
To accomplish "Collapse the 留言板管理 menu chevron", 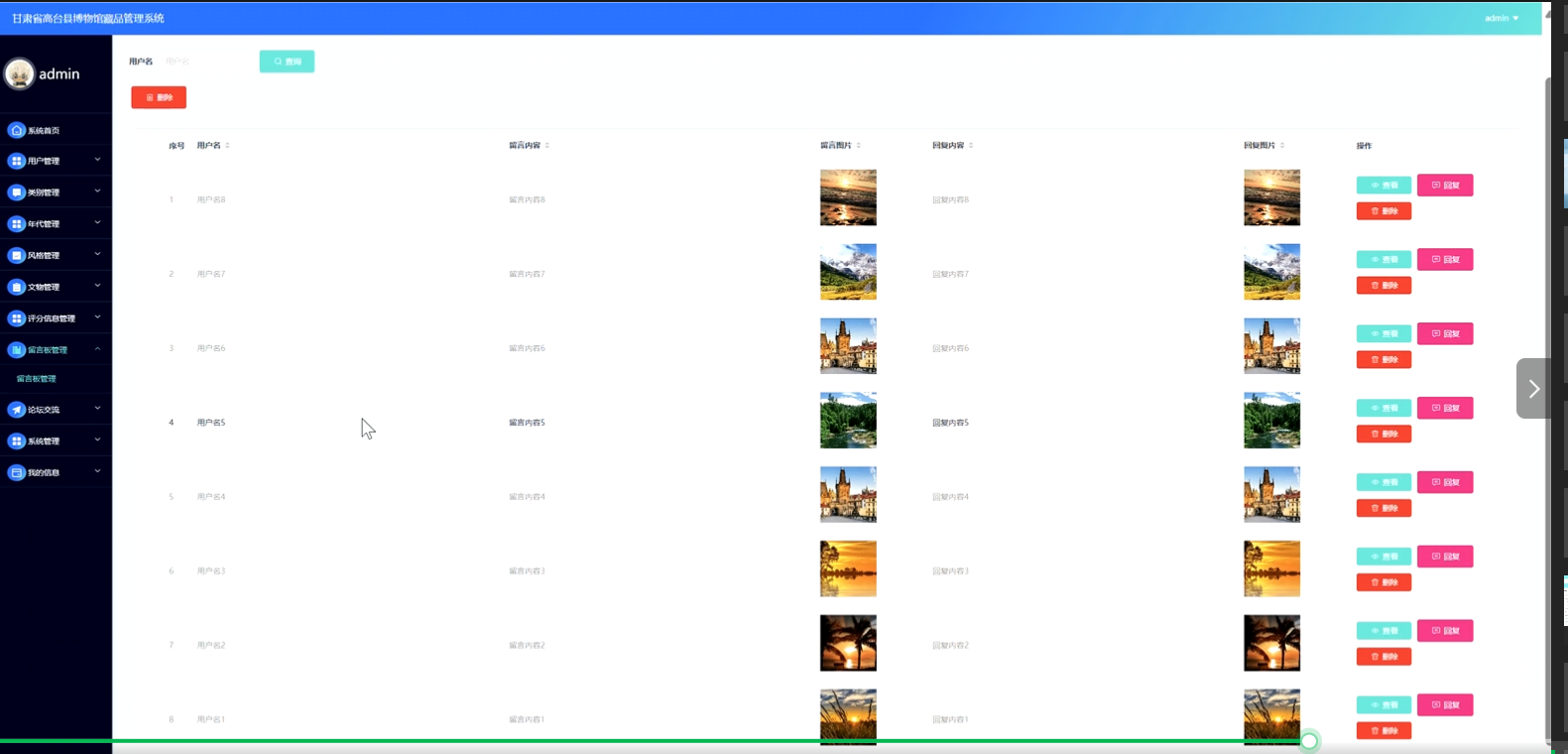I will 97,348.
